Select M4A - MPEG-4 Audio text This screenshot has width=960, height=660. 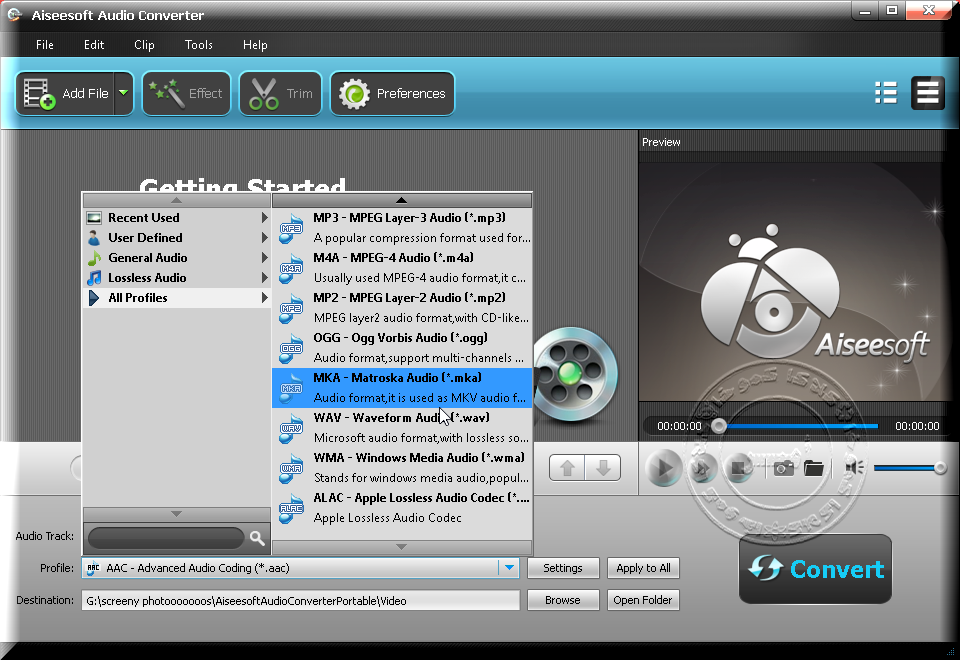click(x=394, y=258)
